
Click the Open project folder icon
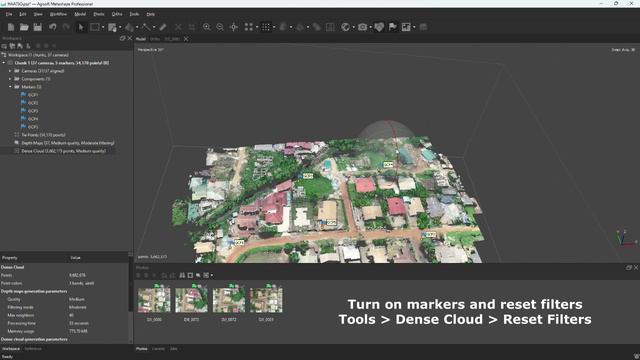pyautogui.click(x=24, y=27)
